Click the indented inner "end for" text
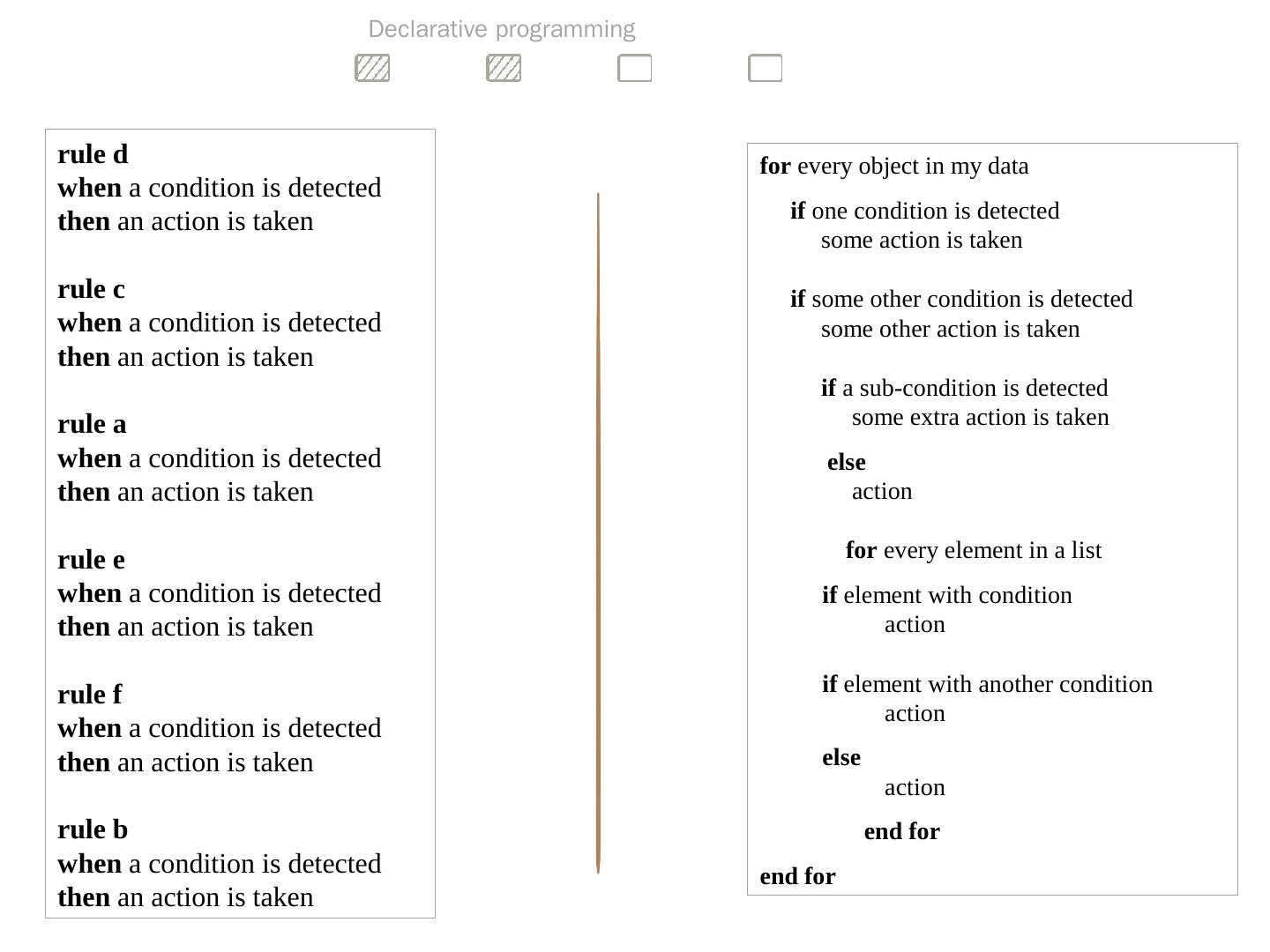This screenshot has height=952, width=1270. tap(901, 831)
